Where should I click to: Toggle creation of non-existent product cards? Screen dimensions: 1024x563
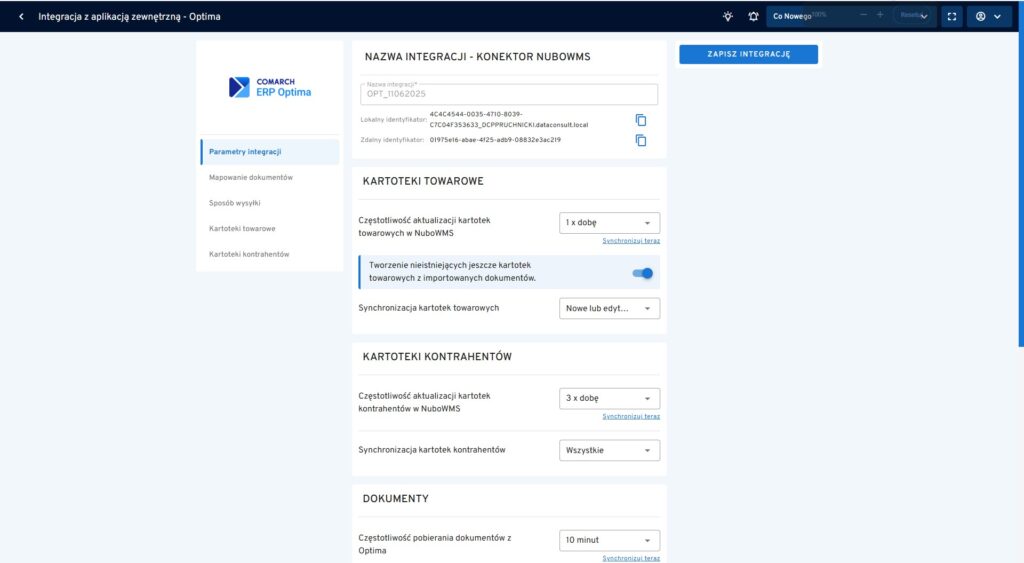click(x=642, y=273)
